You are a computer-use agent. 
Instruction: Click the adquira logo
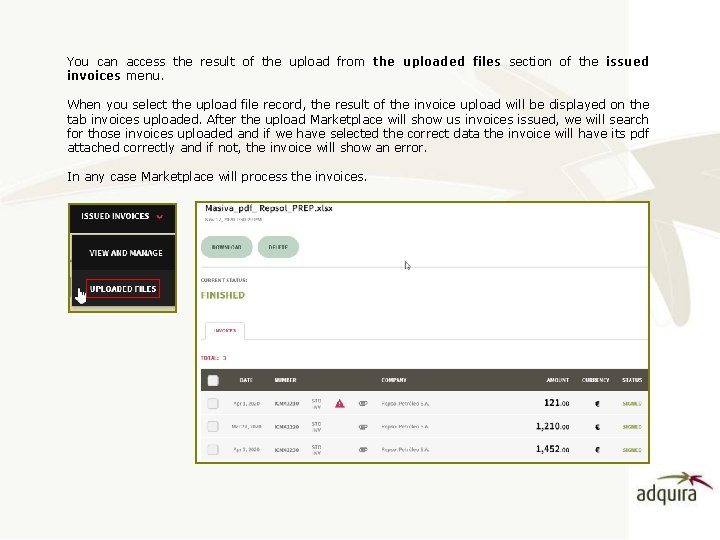click(x=674, y=489)
